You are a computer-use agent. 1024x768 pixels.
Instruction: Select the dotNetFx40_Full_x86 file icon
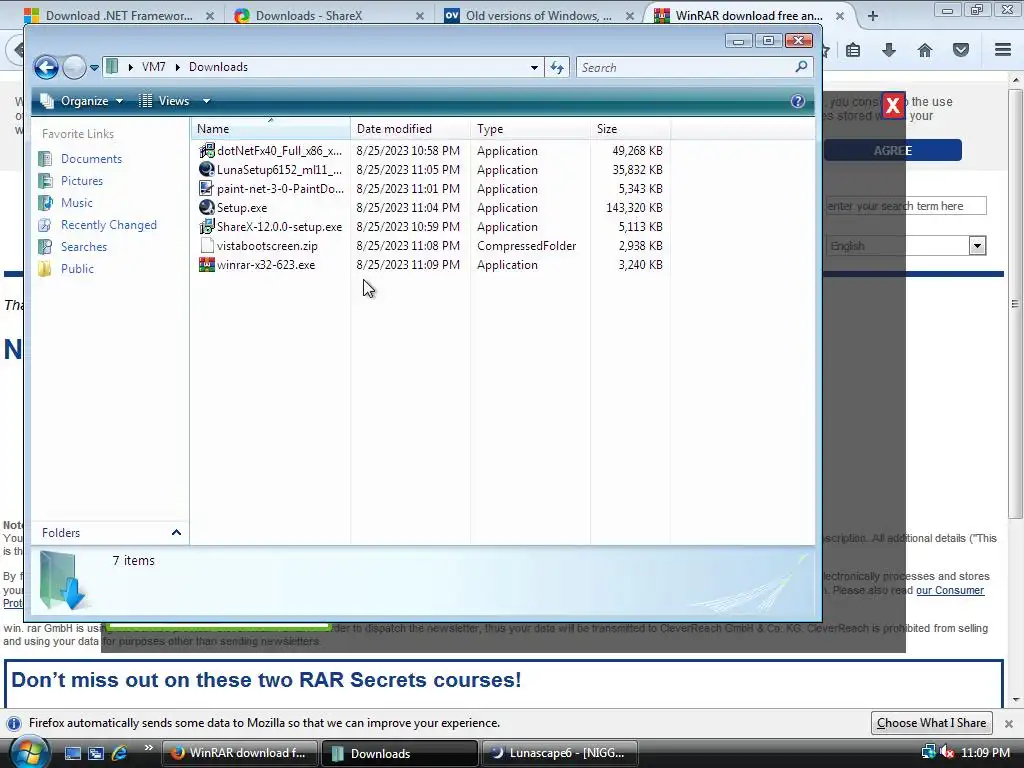tap(206, 151)
